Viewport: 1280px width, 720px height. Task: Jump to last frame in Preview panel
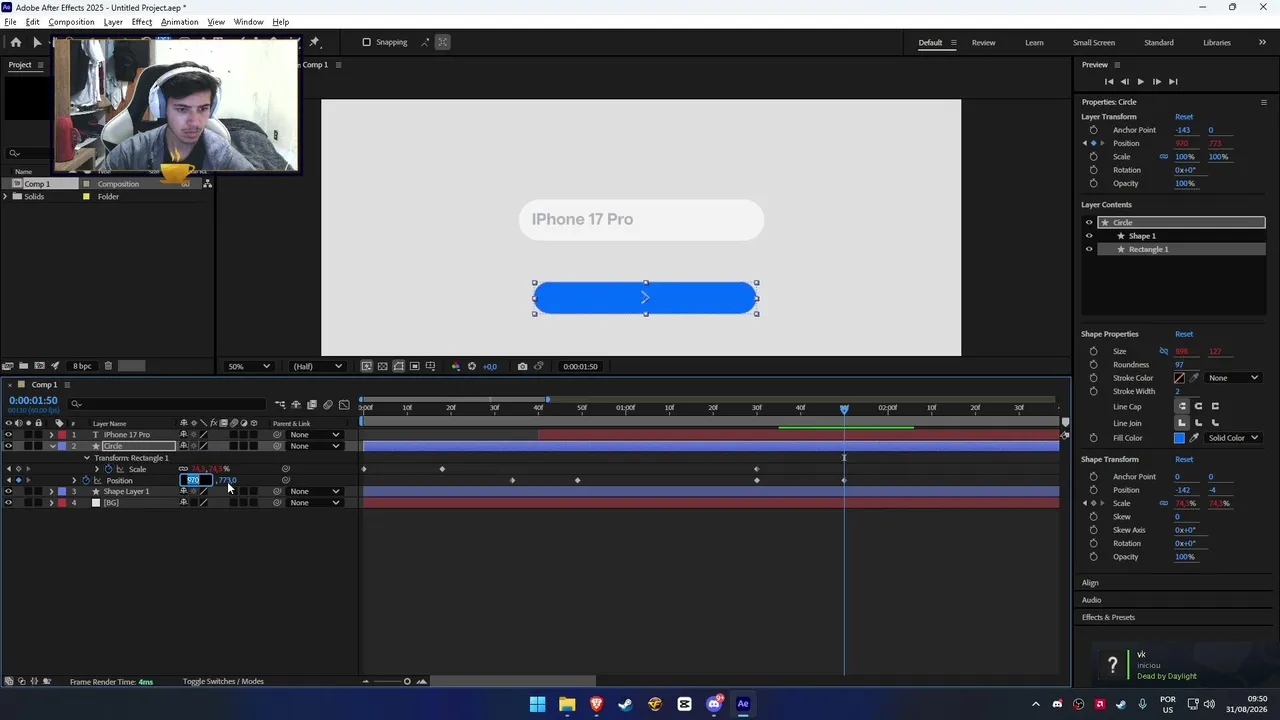pyautogui.click(x=1173, y=81)
